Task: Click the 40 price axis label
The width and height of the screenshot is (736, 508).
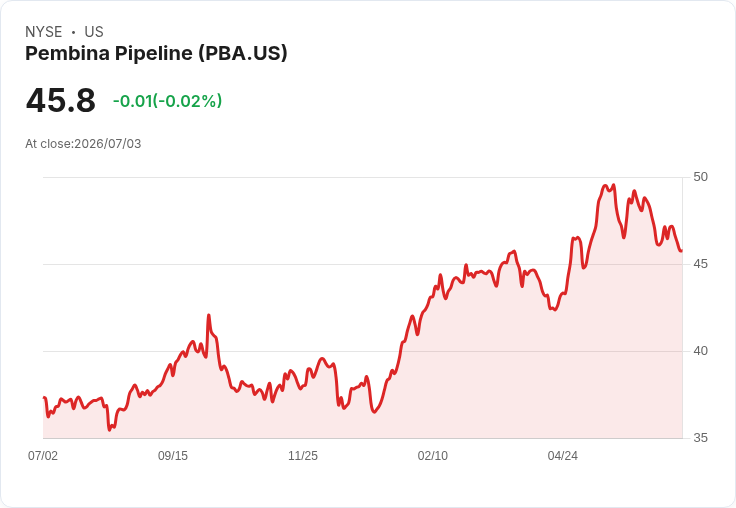Action: coord(700,351)
